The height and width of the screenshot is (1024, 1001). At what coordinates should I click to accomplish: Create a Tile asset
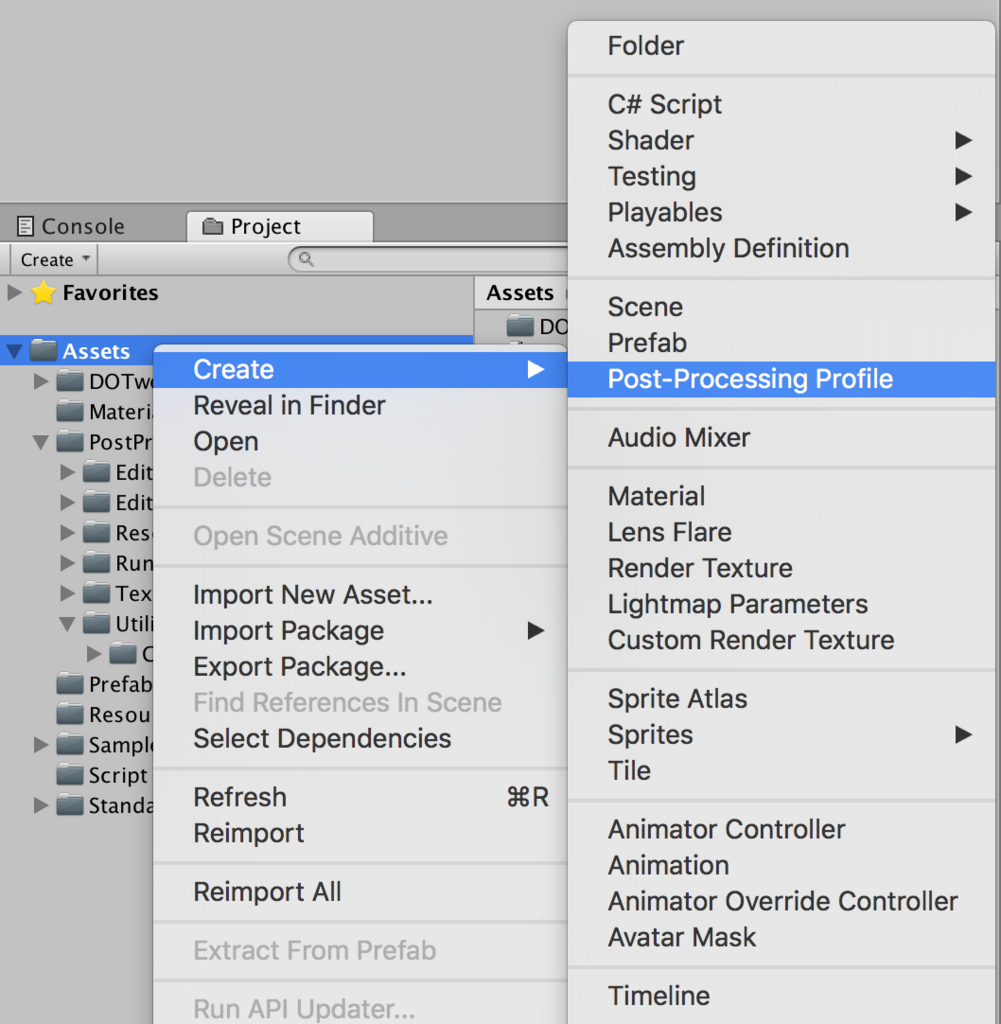pos(782,771)
